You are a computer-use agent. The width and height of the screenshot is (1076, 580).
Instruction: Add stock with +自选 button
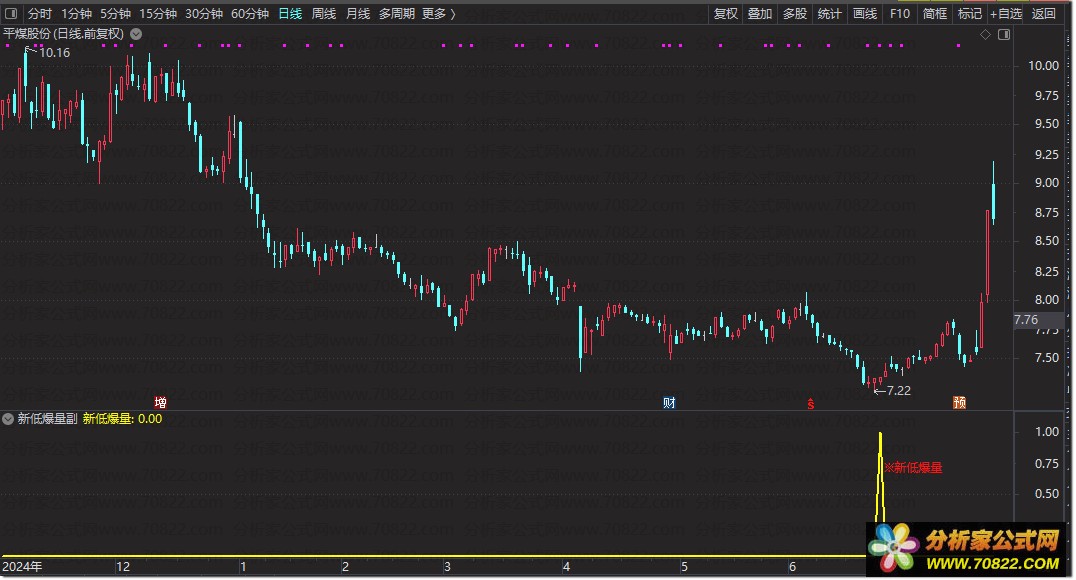pos(1006,14)
